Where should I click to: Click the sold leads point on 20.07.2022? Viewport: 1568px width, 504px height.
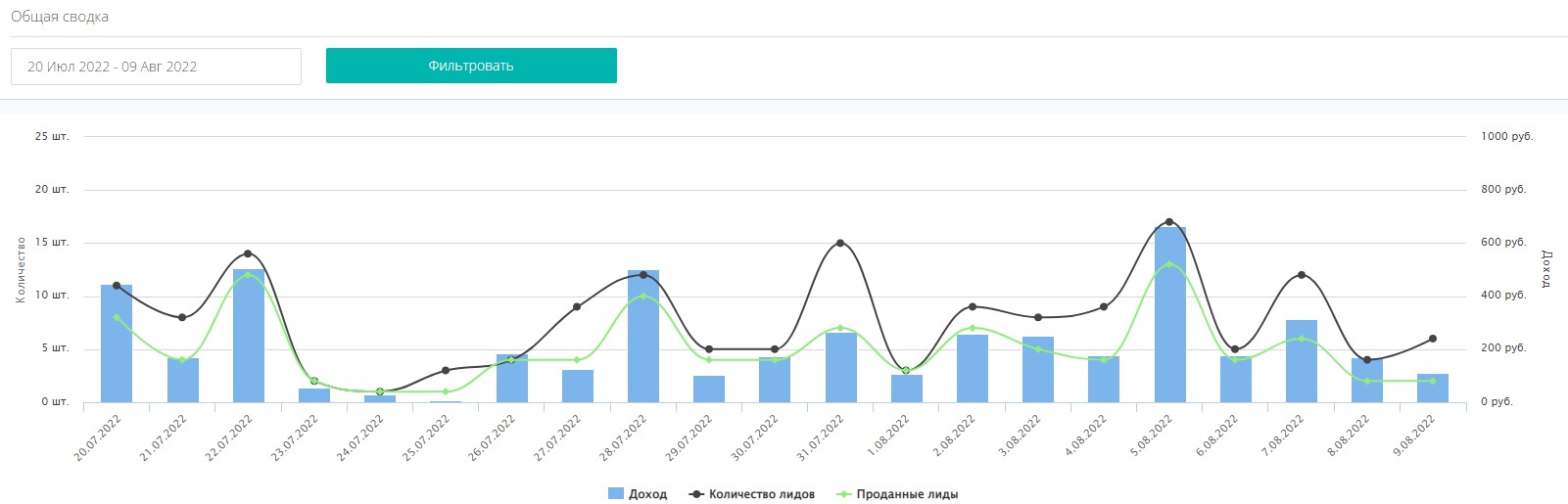(117, 317)
